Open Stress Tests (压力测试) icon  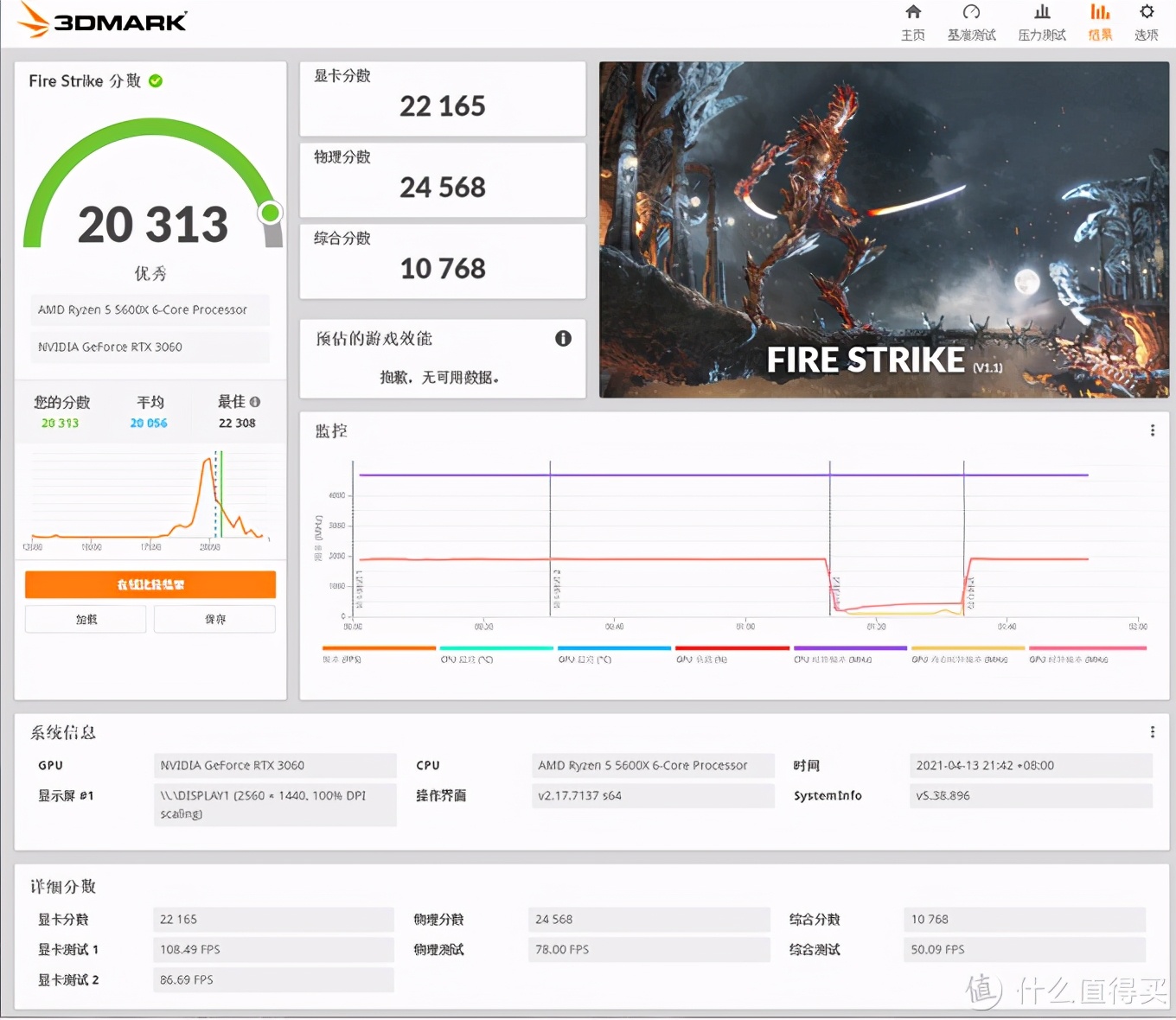(1042, 13)
